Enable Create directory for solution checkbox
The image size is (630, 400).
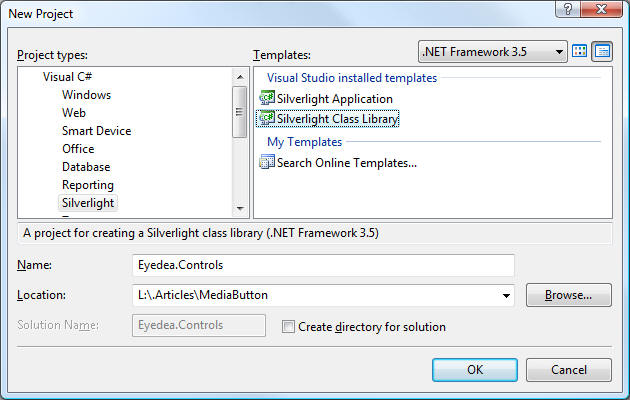(x=288, y=327)
